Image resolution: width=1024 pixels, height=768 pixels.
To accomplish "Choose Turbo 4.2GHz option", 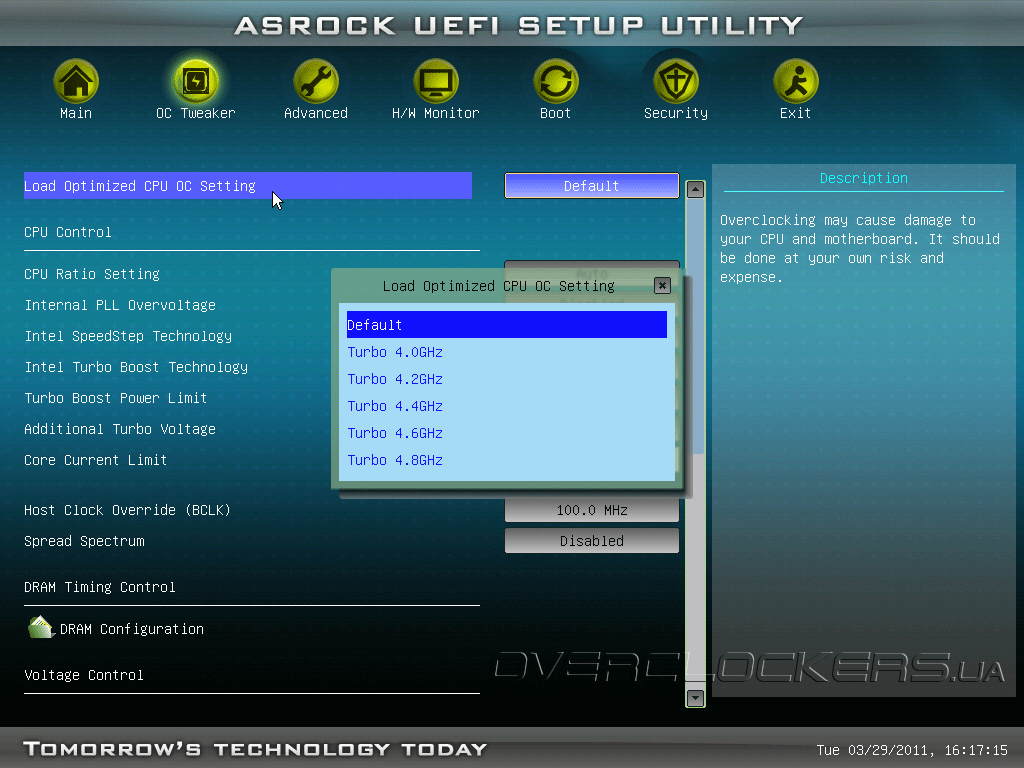I will [x=507, y=379].
